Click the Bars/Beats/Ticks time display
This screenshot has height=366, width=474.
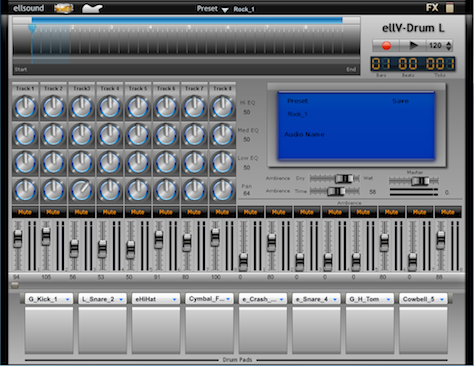(x=413, y=64)
